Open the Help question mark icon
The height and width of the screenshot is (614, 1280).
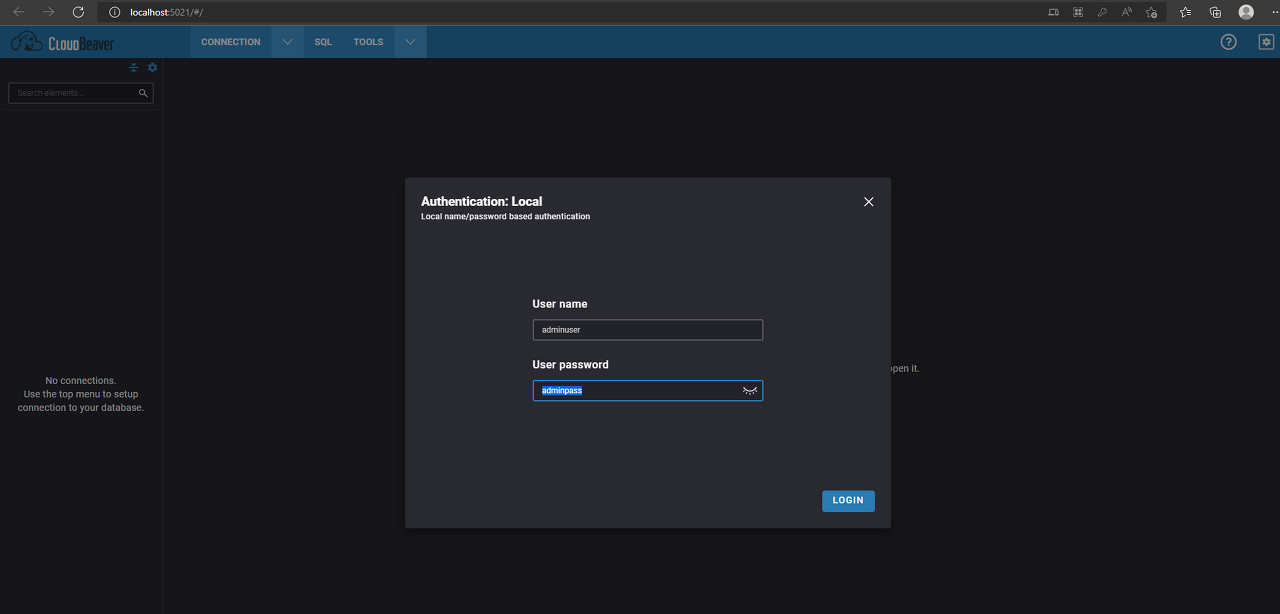click(1228, 42)
